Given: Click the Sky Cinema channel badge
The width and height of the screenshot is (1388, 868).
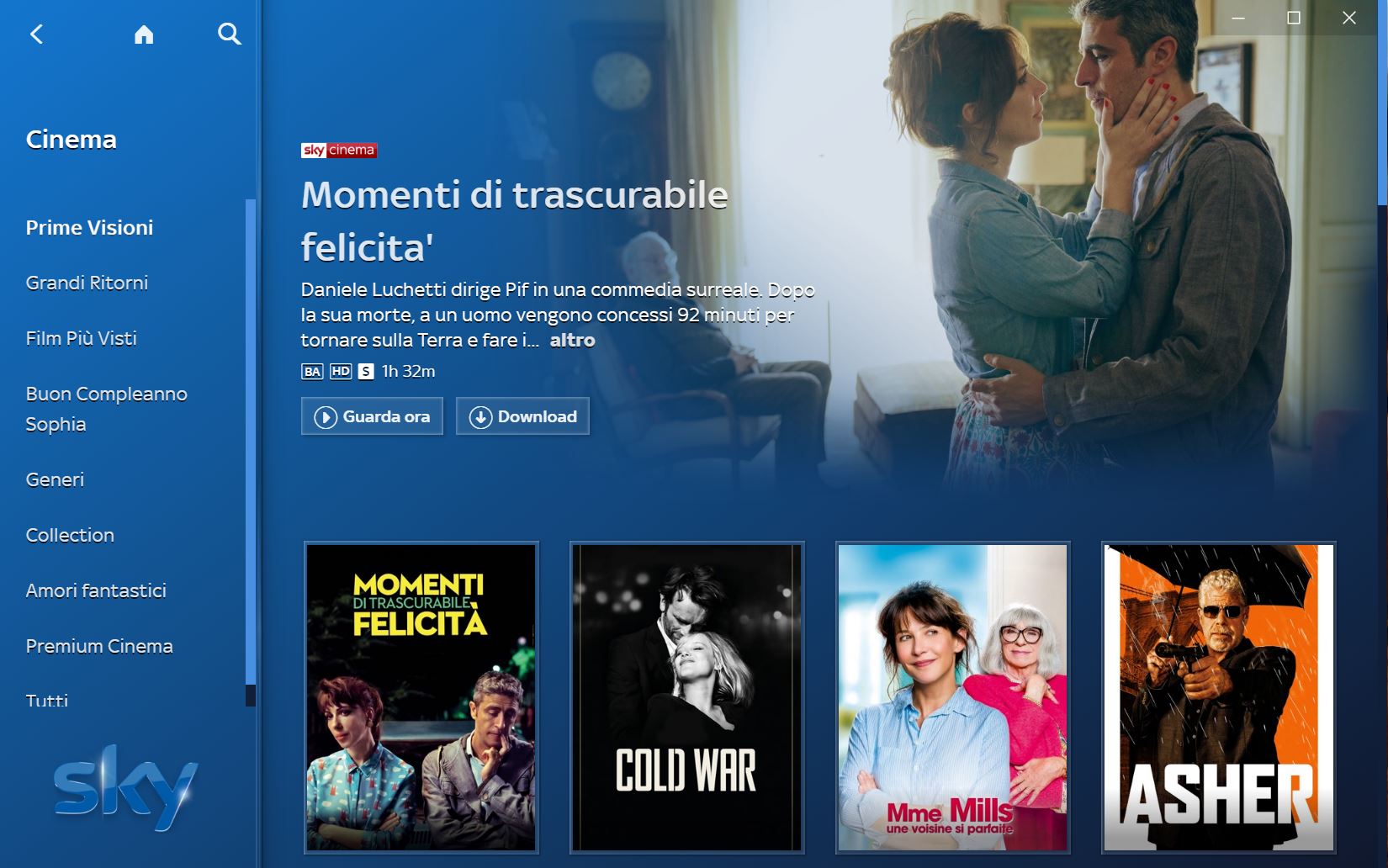Looking at the screenshot, I should coord(339,150).
